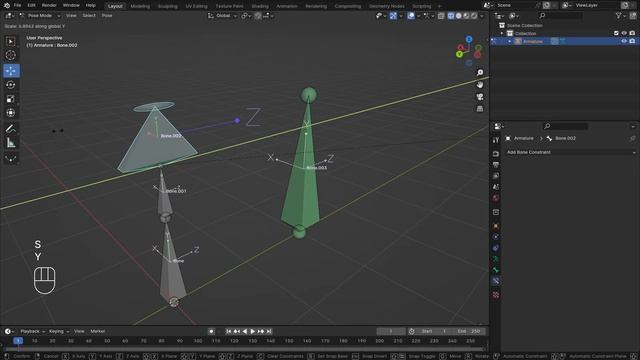This screenshot has height=360, width=640.
Task: Choose the Move tool
Action: [x=11, y=71]
